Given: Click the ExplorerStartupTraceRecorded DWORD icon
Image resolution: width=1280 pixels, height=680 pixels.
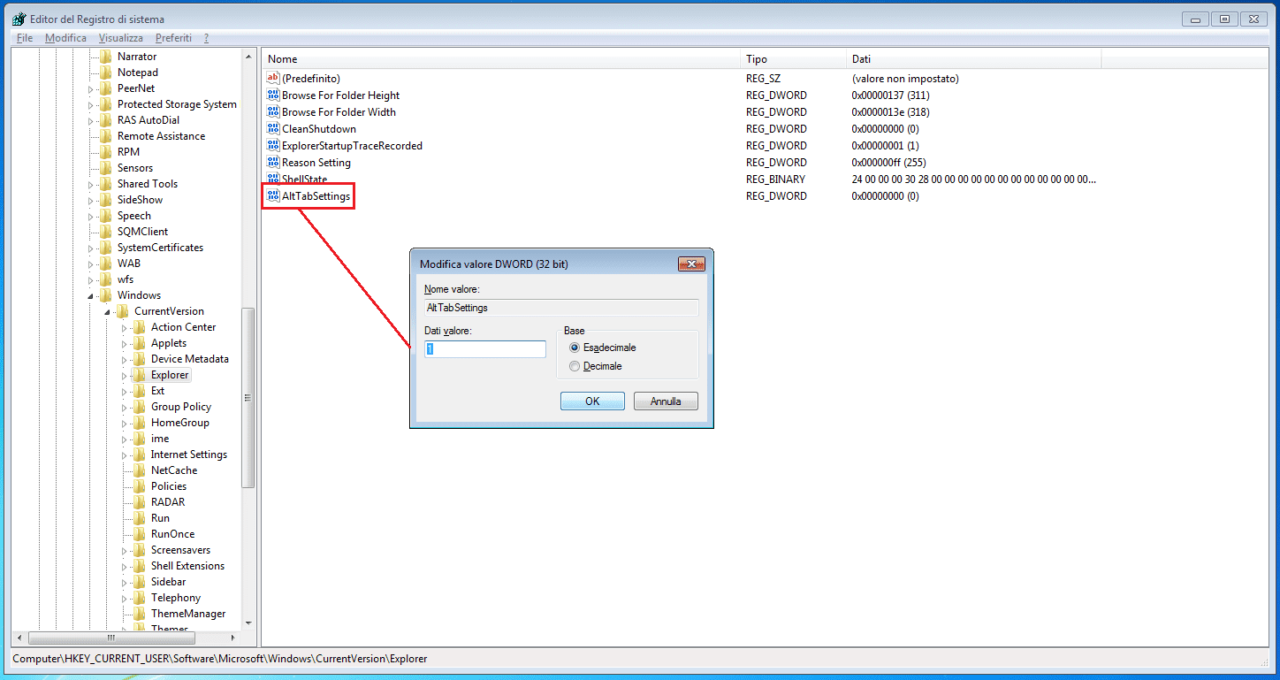Looking at the screenshot, I should tap(272, 145).
